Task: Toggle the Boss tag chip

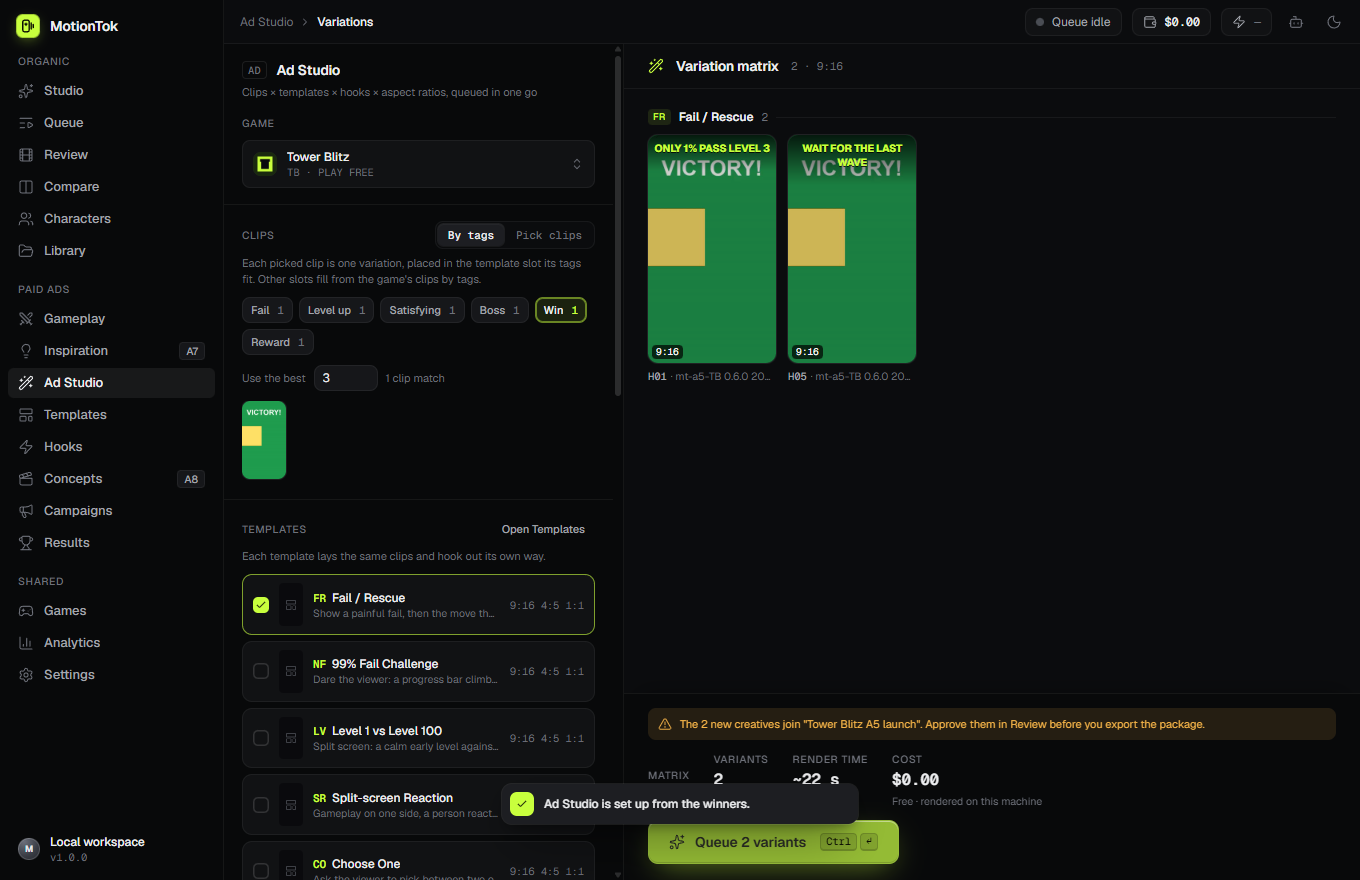Action: (x=500, y=310)
